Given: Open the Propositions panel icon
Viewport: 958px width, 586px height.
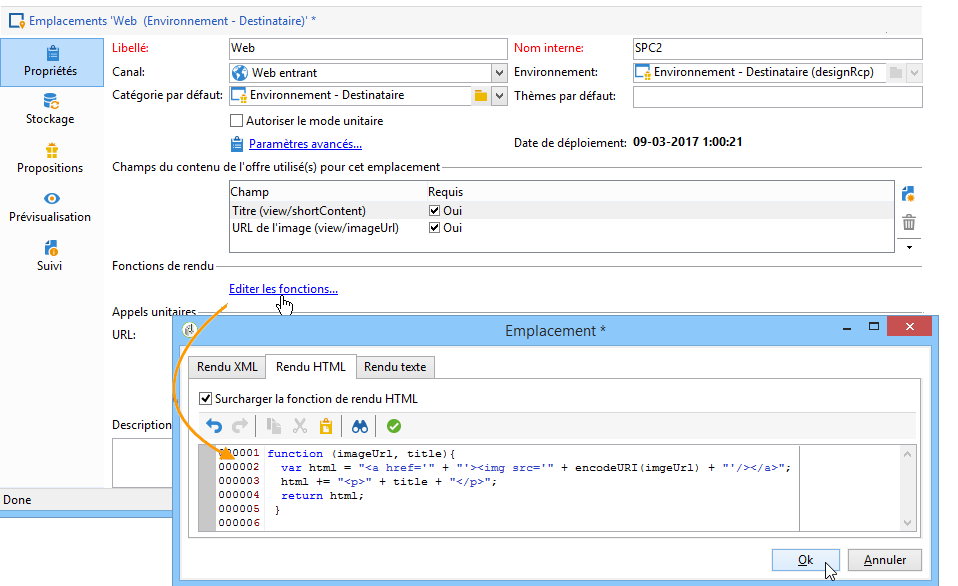Looking at the screenshot, I should 50,159.
